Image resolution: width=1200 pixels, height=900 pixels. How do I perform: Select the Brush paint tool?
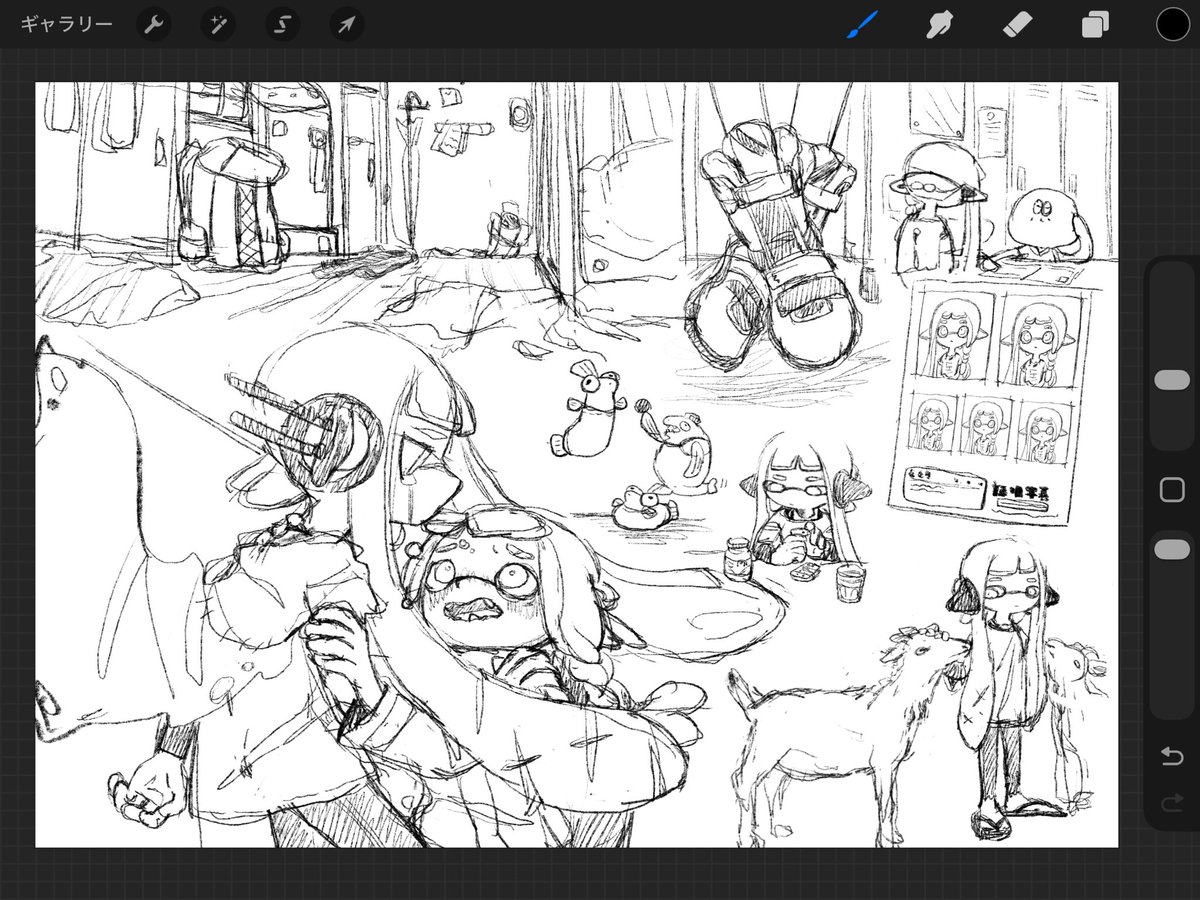pyautogui.click(x=861, y=24)
